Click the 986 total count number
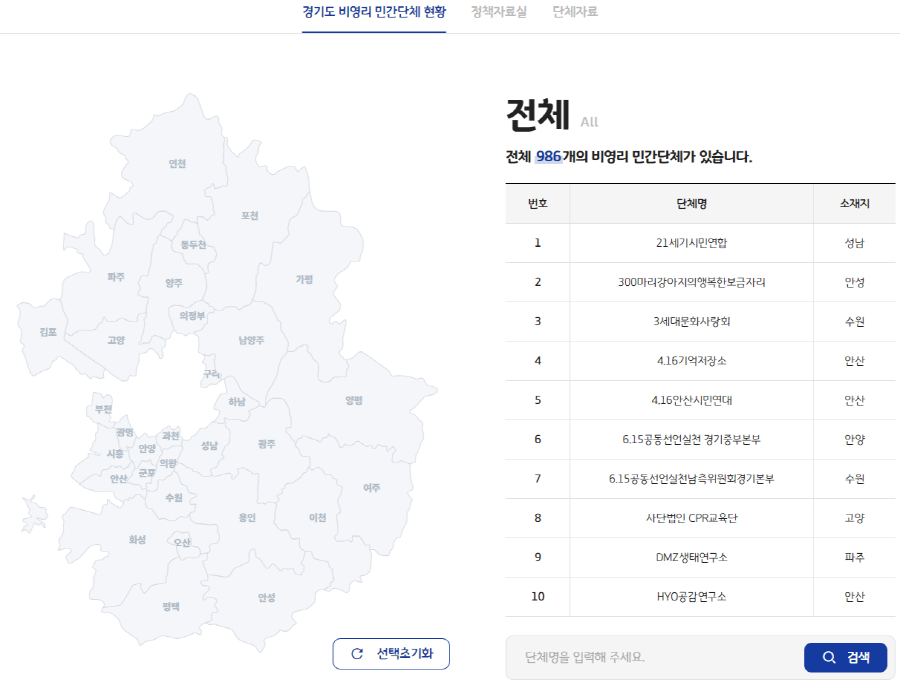The height and width of the screenshot is (681, 900). click(548, 156)
